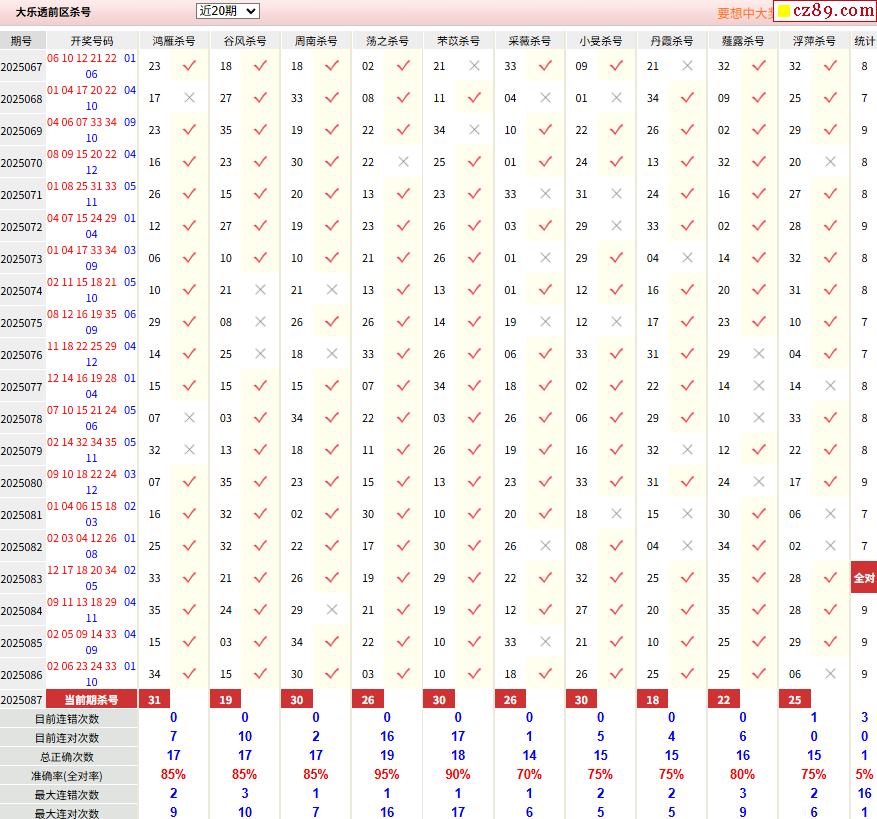Screen dimensions: 877x819
Task: Click the X mark for 2025069 芣苡杀号
Action: [474, 130]
